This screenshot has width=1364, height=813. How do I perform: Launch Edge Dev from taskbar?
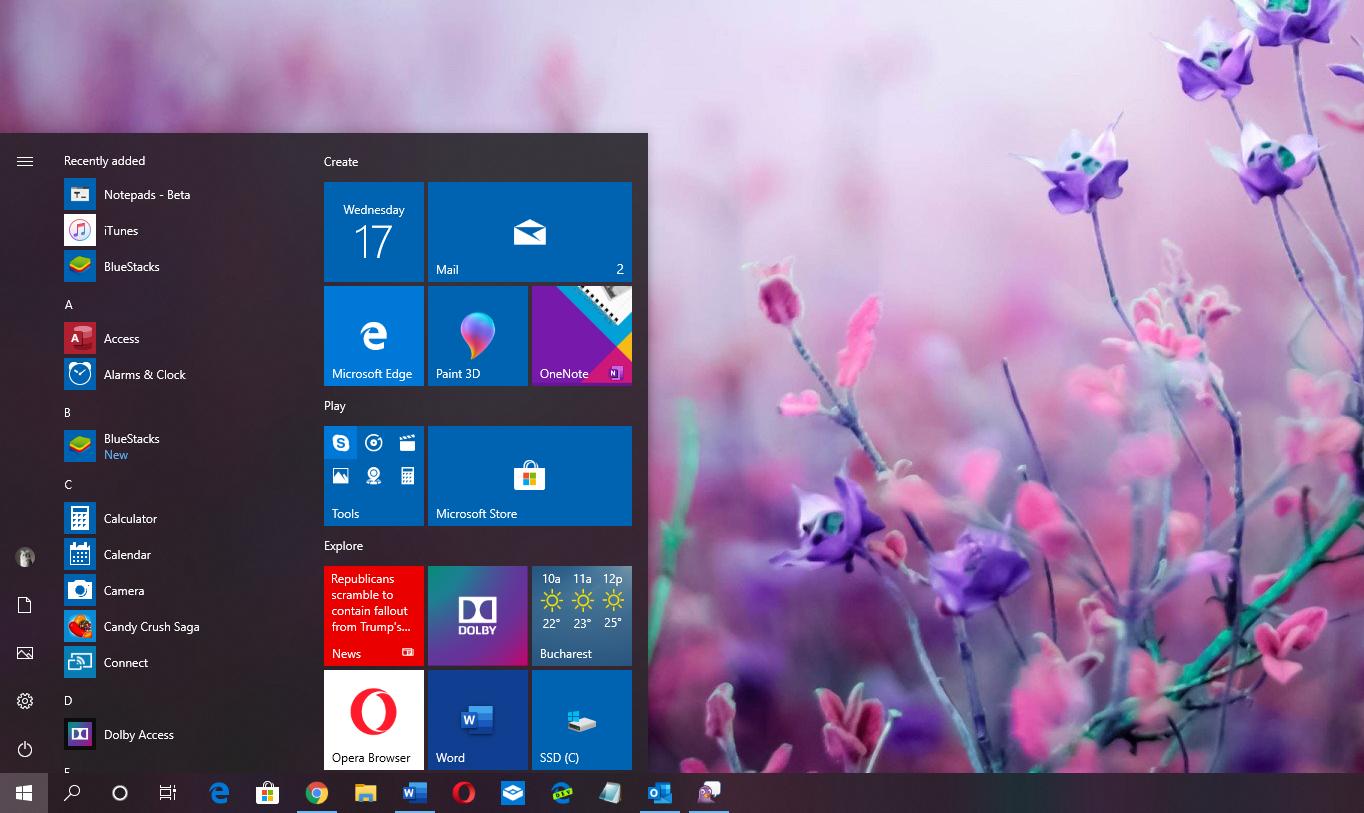[561, 793]
